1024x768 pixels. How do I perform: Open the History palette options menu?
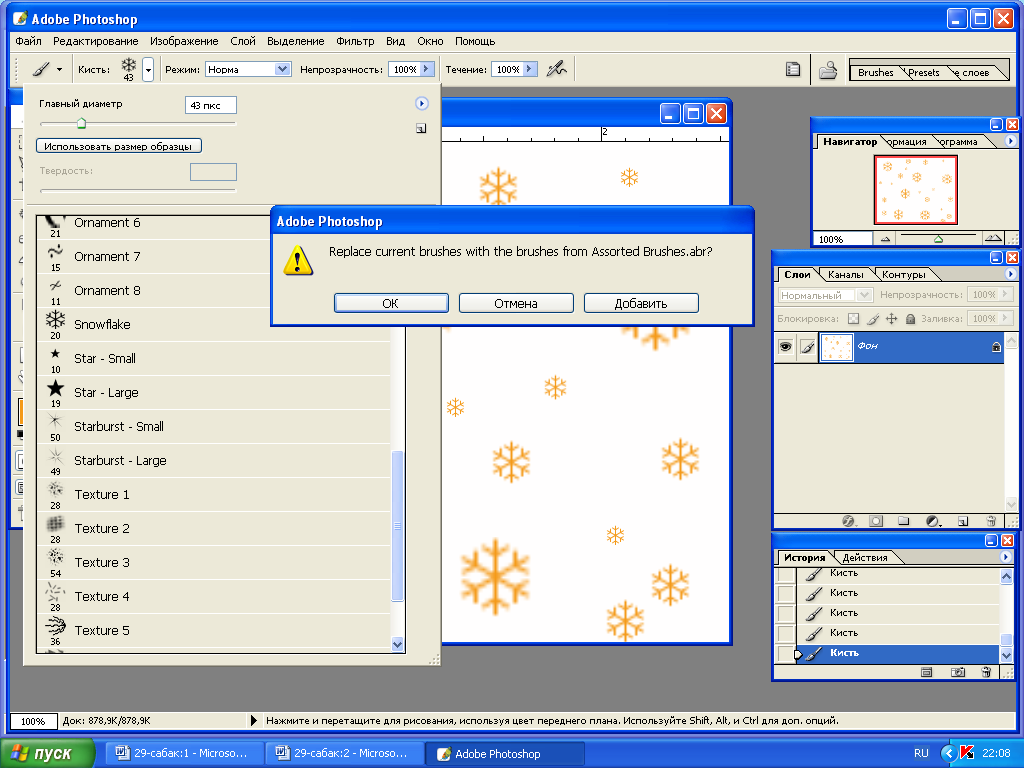tap(1006, 557)
